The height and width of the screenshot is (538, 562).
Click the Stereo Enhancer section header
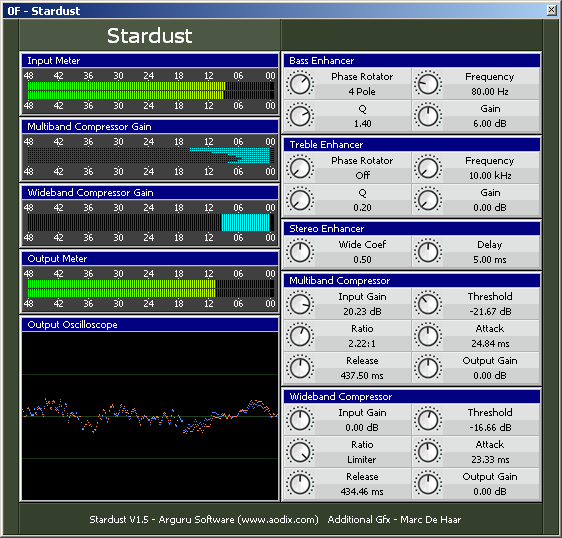click(412, 228)
